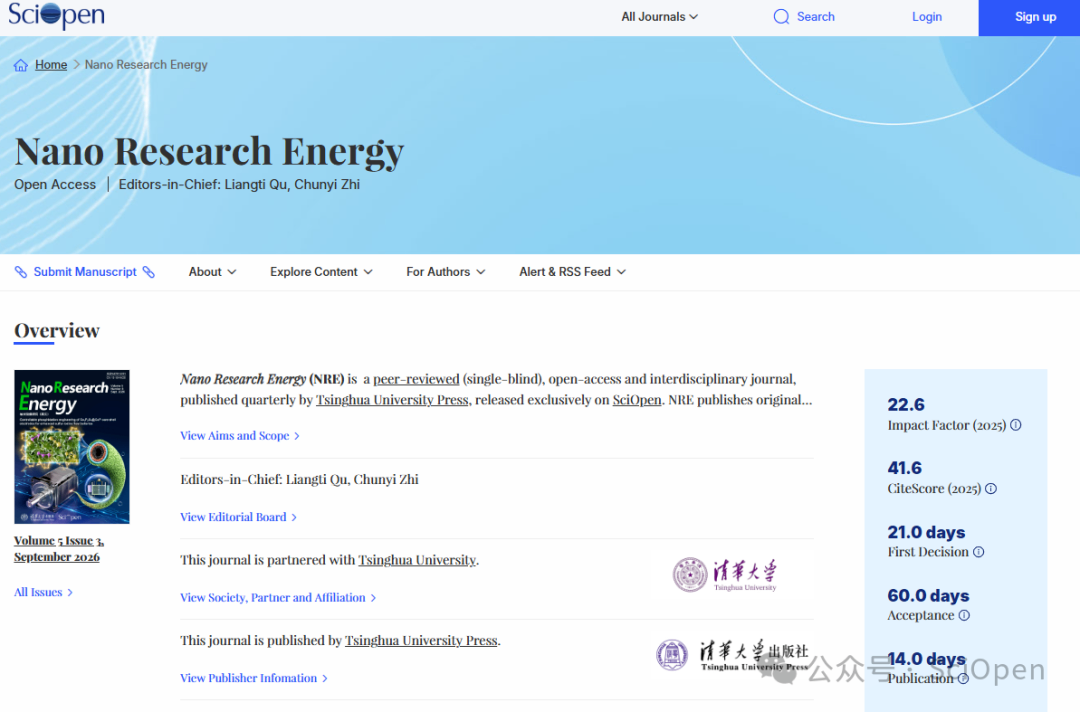Click the 41.6 CiteScore value
1080x712 pixels.
click(x=904, y=468)
